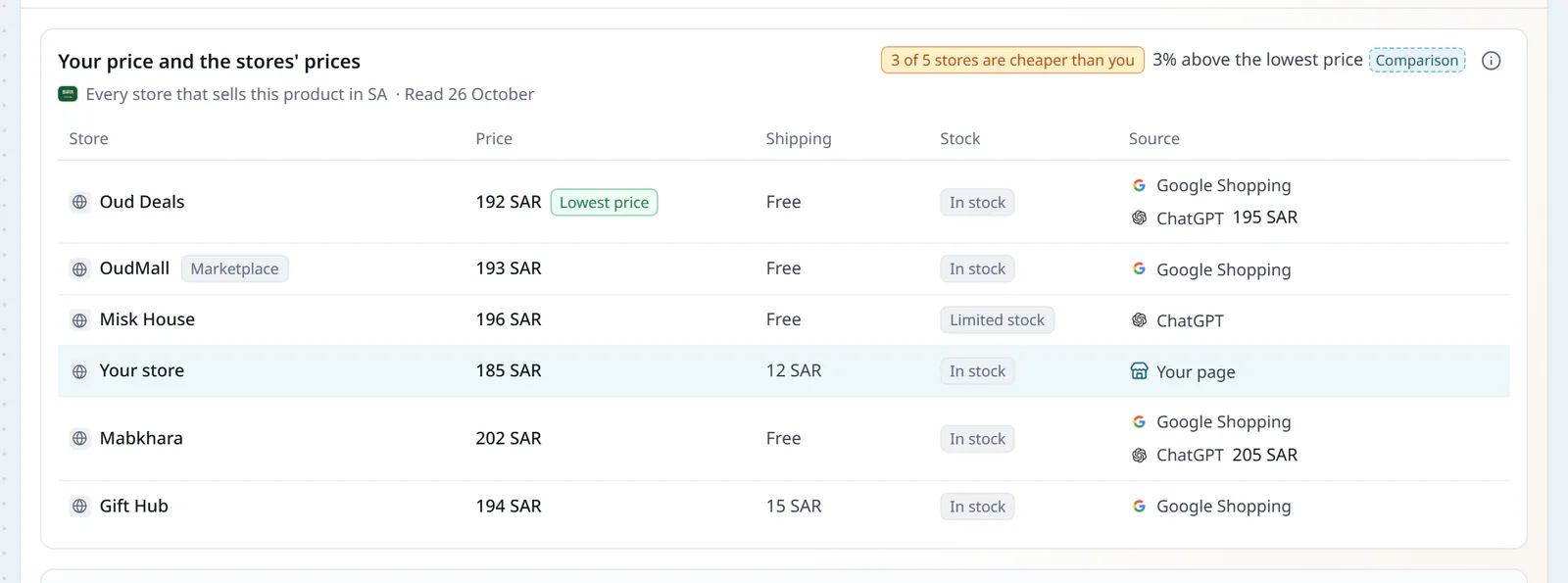Click Google Shopping label in OudMall row
This screenshot has height=583, width=1568.
tap(1224, 269)
